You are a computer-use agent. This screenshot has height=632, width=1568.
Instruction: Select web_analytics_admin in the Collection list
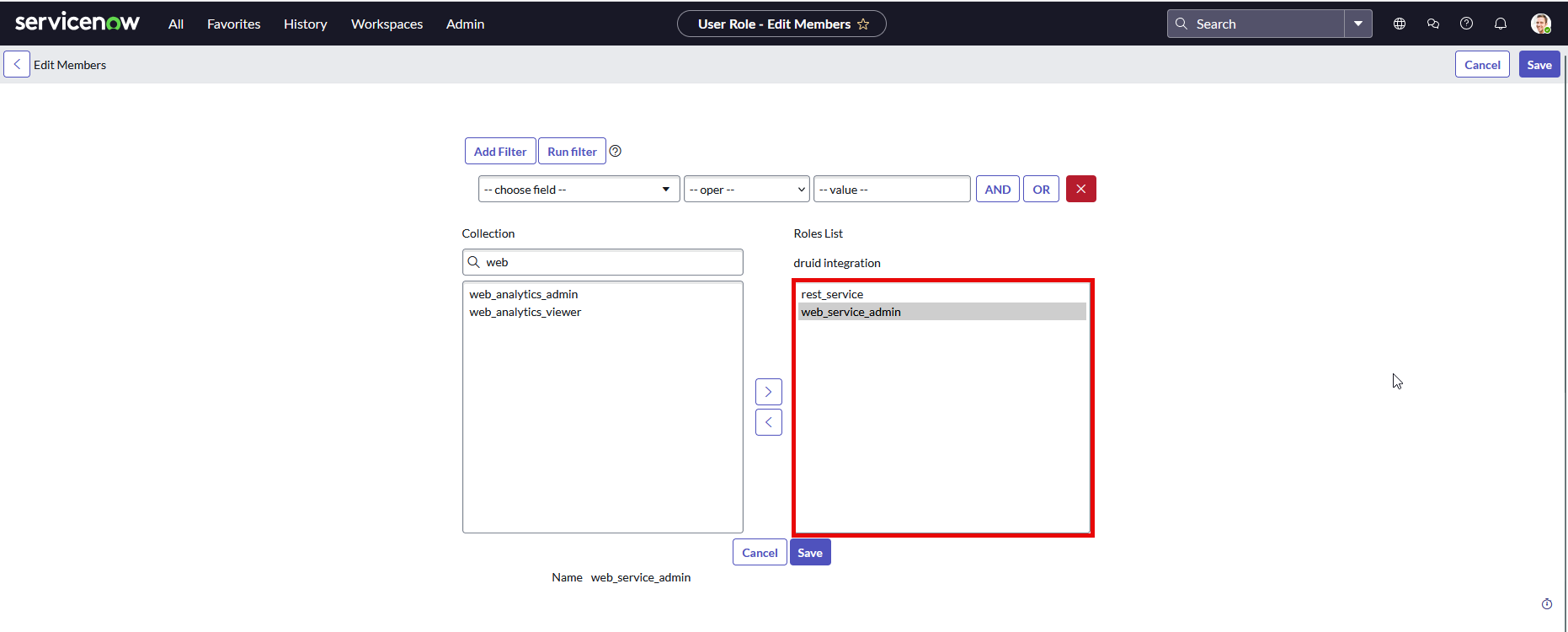(x=524, y=294)
